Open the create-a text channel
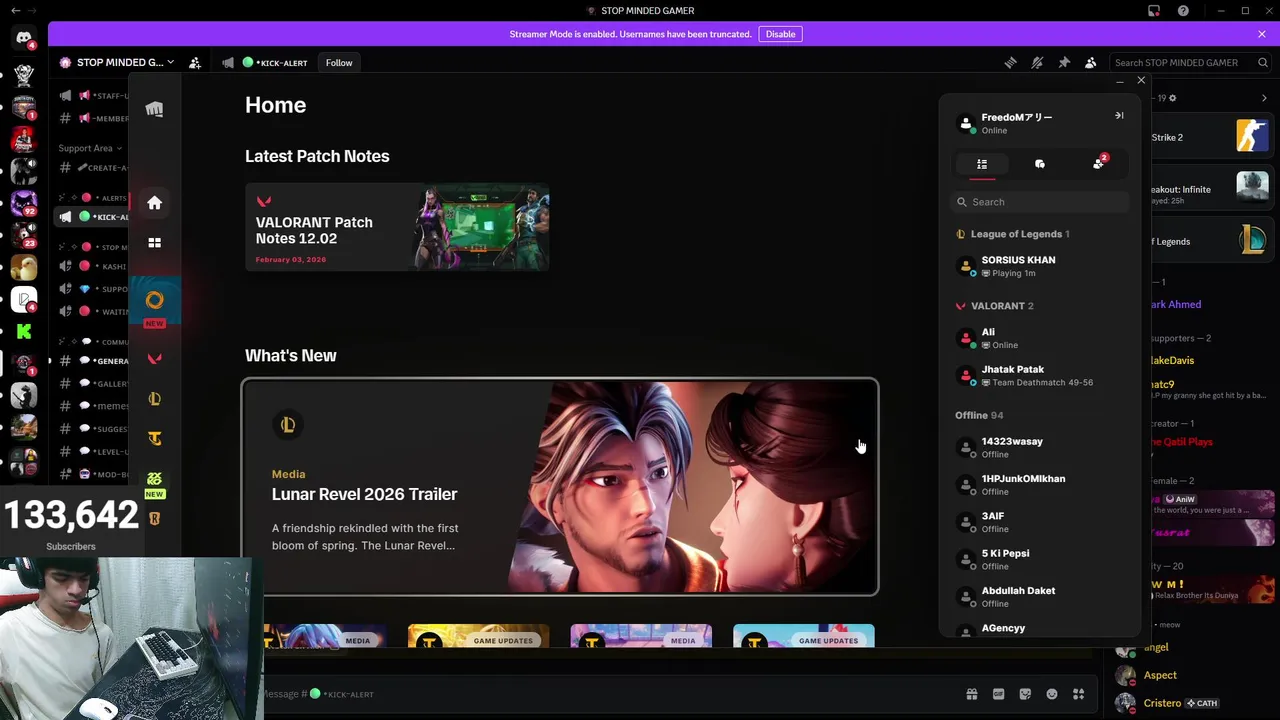This screenshot has height=720, width=1280. click(92, 168)
